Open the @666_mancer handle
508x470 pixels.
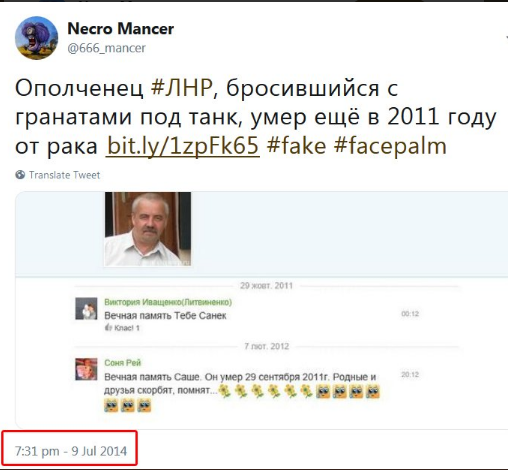(x=106, y=48)
